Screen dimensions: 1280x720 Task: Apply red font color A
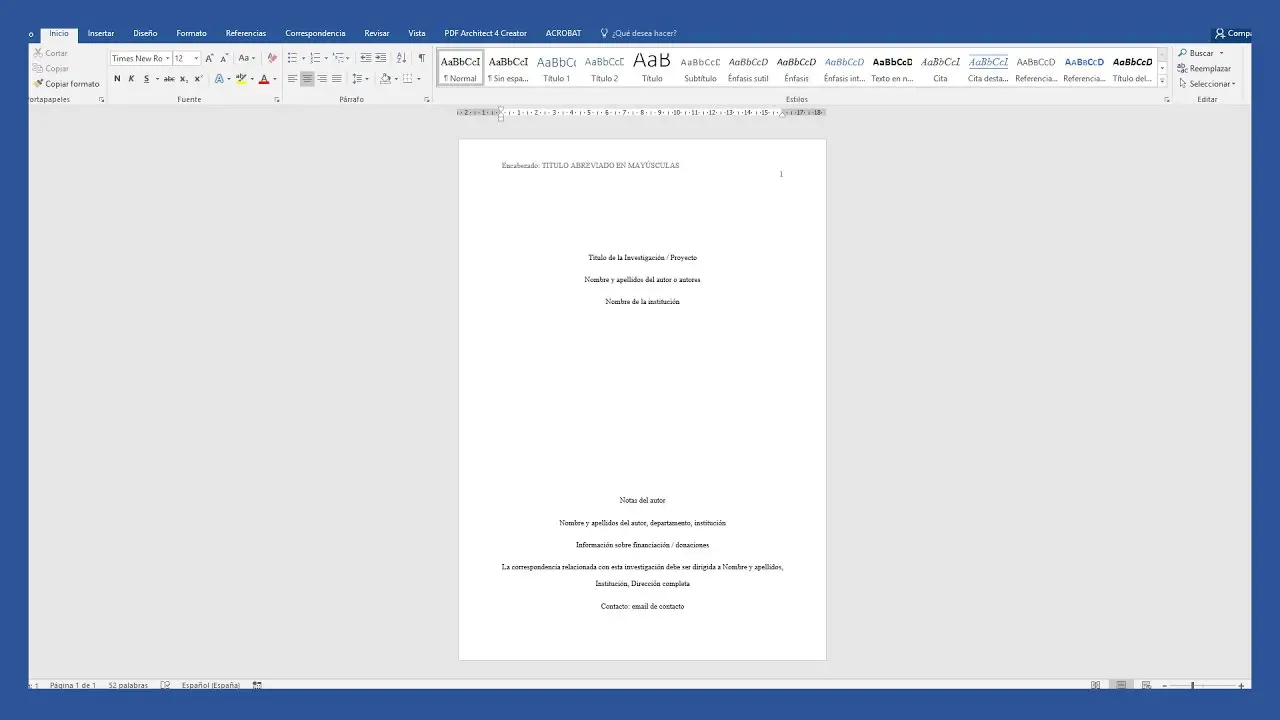pos(263,79)
